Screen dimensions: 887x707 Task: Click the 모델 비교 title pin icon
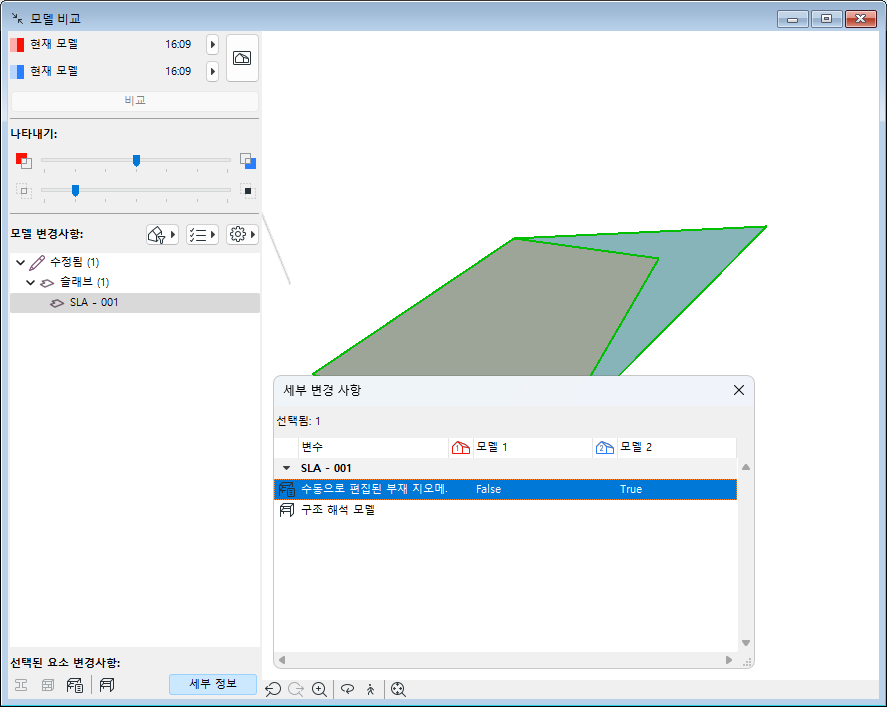18,19
